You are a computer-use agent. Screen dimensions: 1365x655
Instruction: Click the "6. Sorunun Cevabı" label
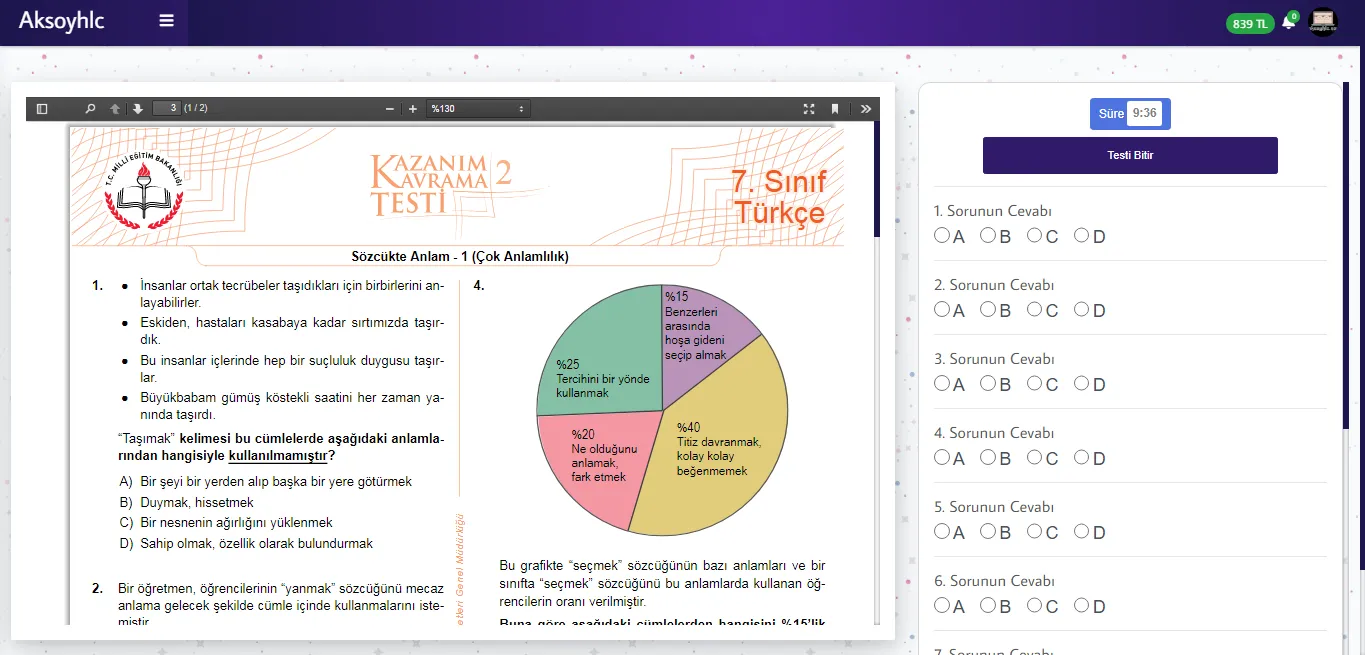[x=993, y=581]
